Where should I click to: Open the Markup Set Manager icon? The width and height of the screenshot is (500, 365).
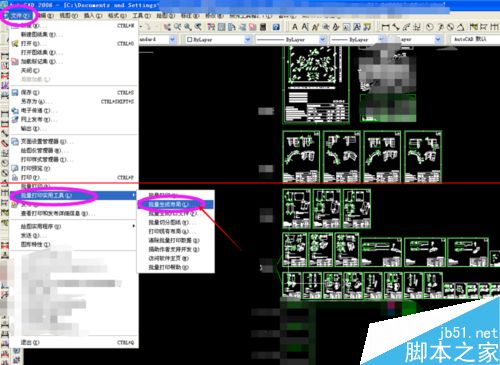252,27
